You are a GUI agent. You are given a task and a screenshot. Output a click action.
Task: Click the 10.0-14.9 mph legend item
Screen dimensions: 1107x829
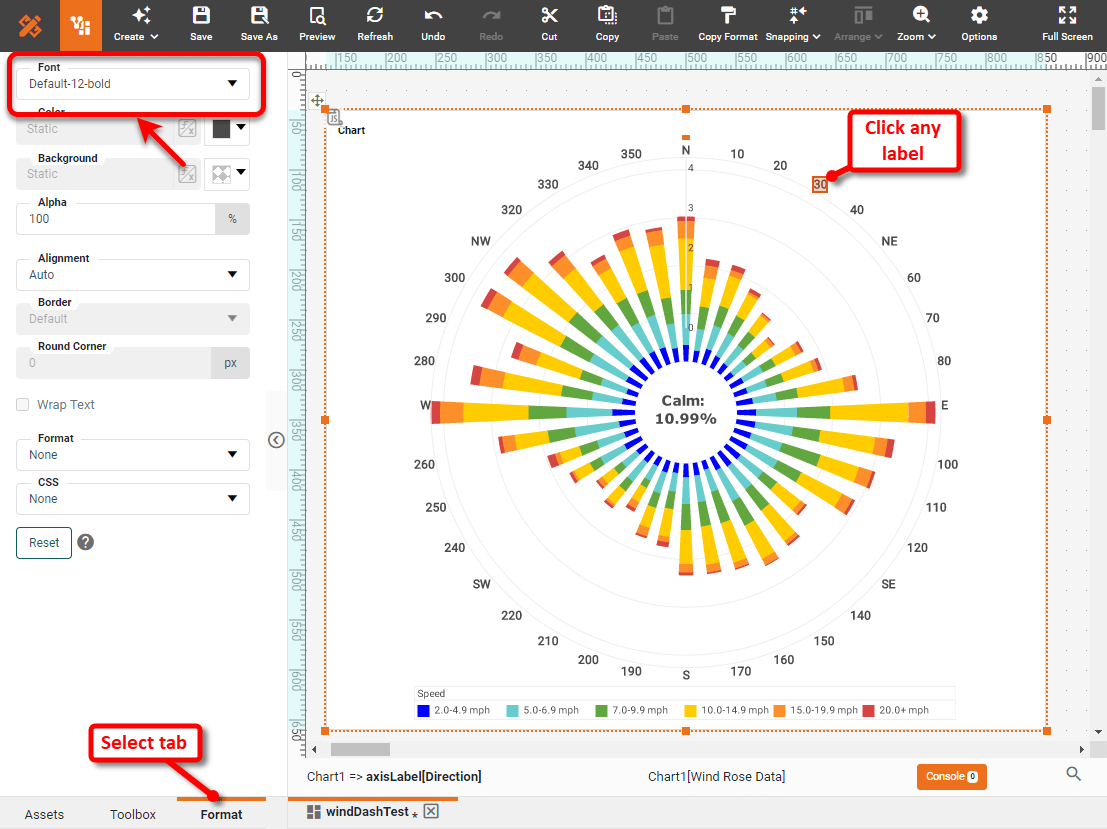coord(726,710)
